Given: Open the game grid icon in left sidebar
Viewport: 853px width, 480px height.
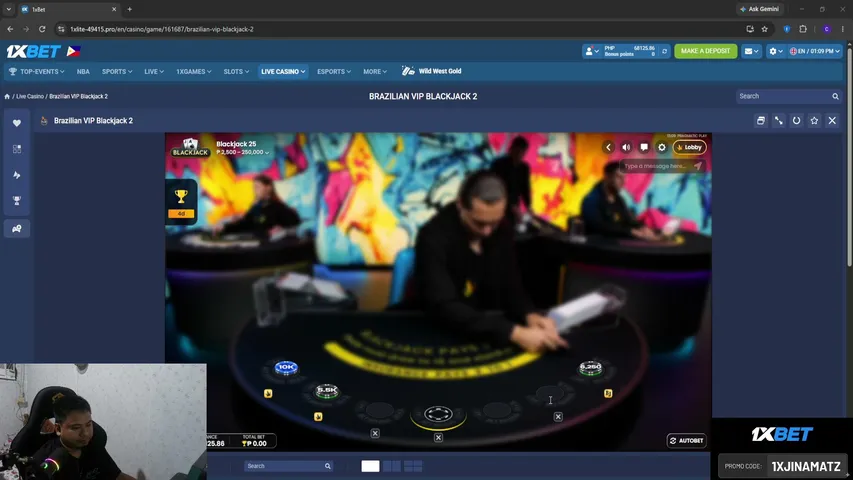Looking at the screenshot, I should click(17, 149).
